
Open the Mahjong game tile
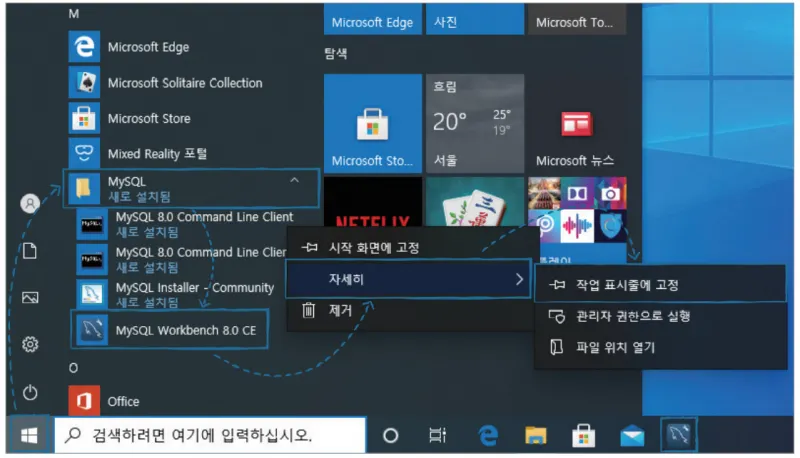(x=475, y=202)
